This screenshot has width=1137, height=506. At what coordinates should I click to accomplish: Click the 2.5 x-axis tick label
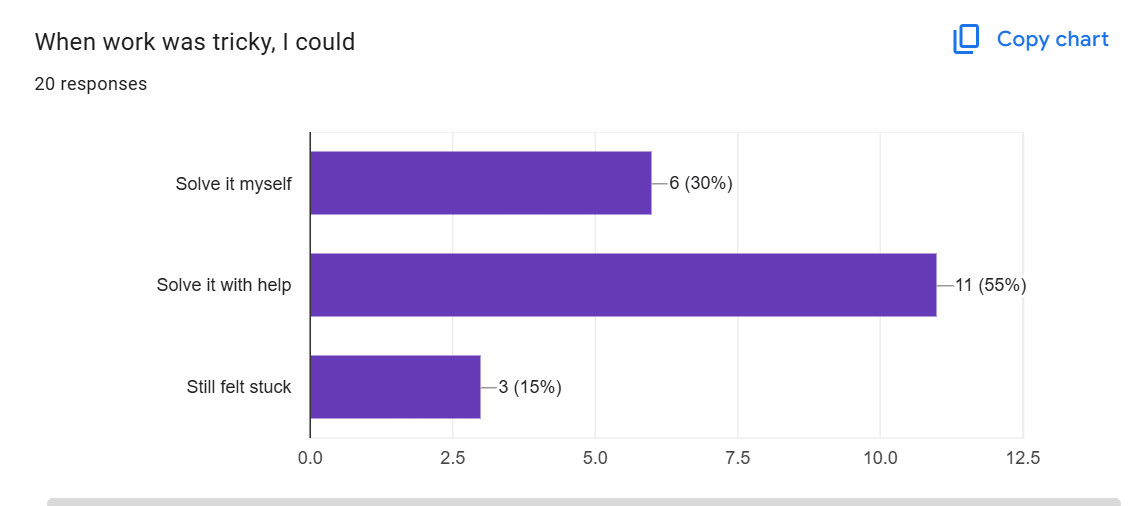453,458
